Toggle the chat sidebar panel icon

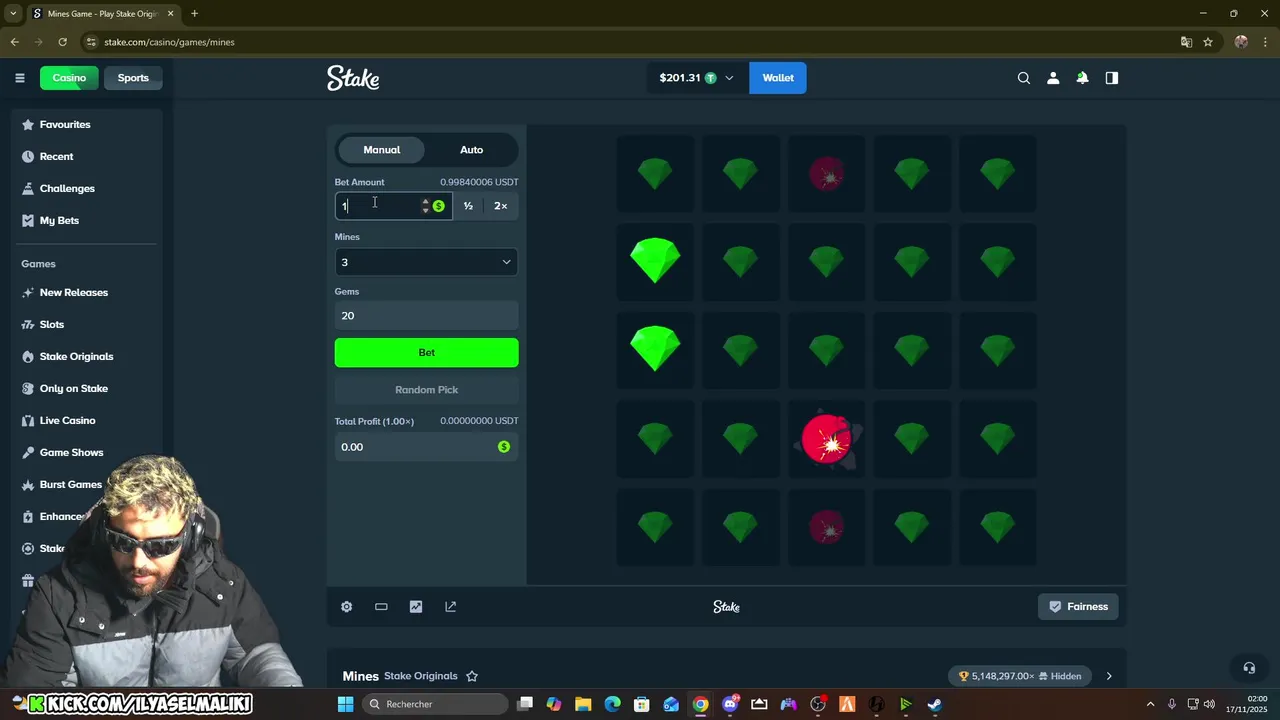pos(1111,78)
